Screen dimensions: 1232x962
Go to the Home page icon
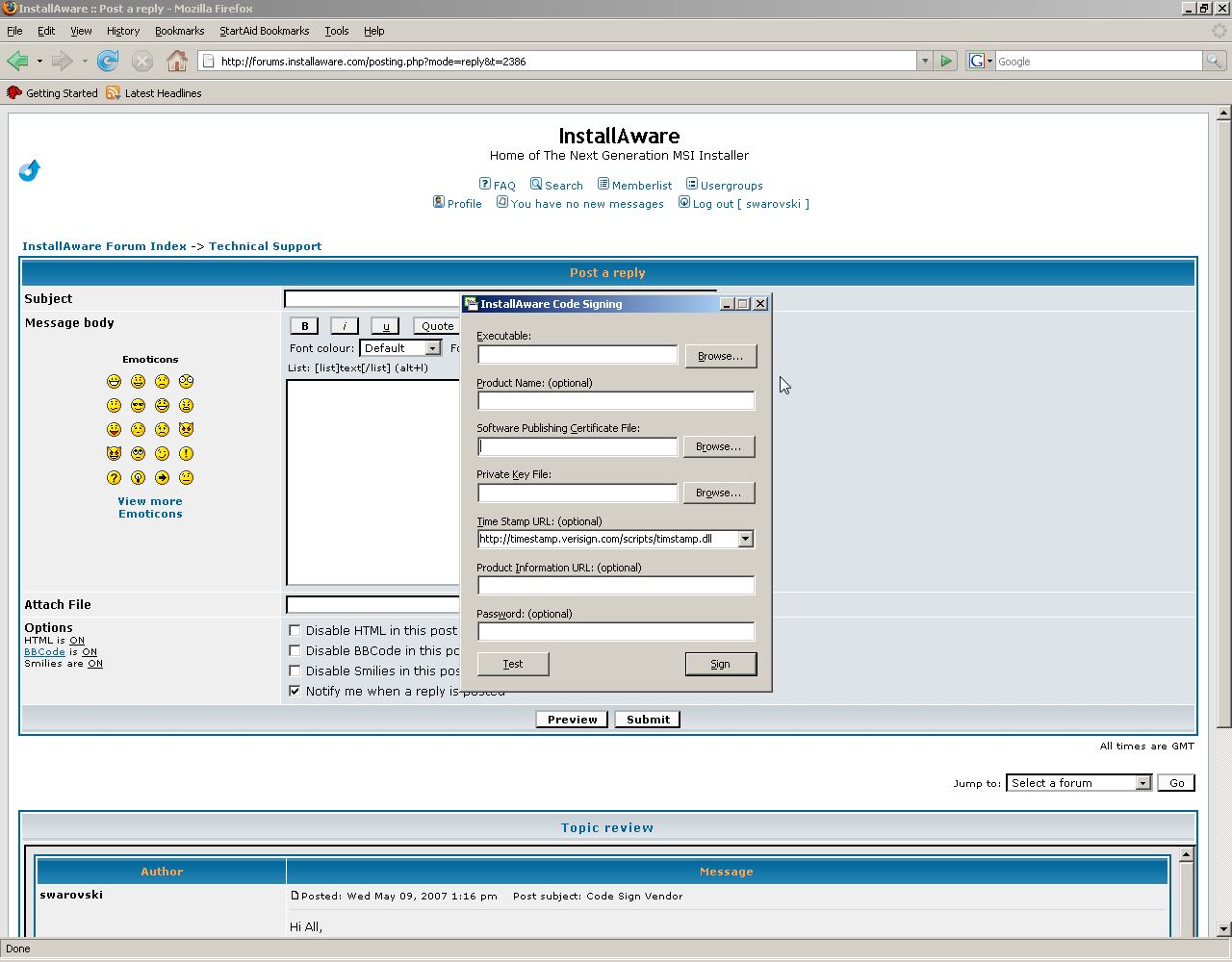coord(177,61)
